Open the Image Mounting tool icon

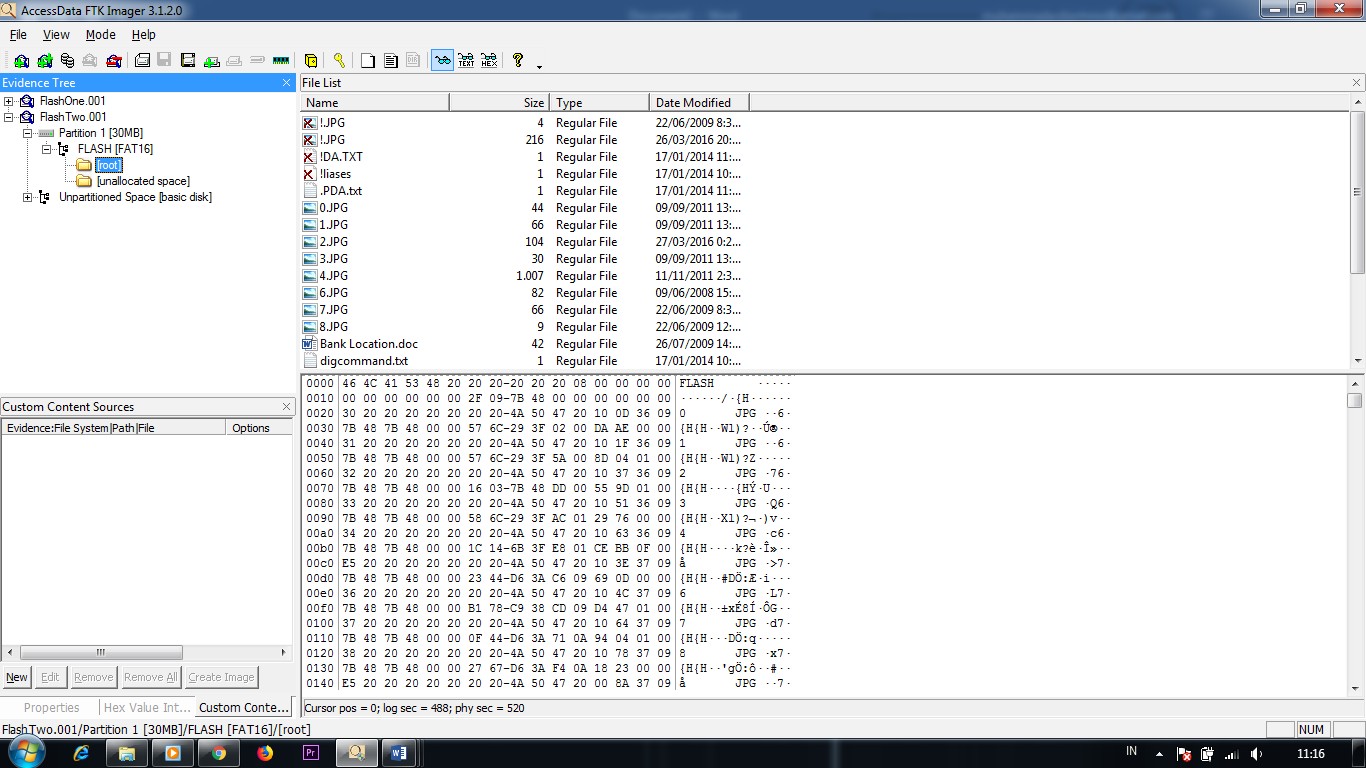point(68,60)
